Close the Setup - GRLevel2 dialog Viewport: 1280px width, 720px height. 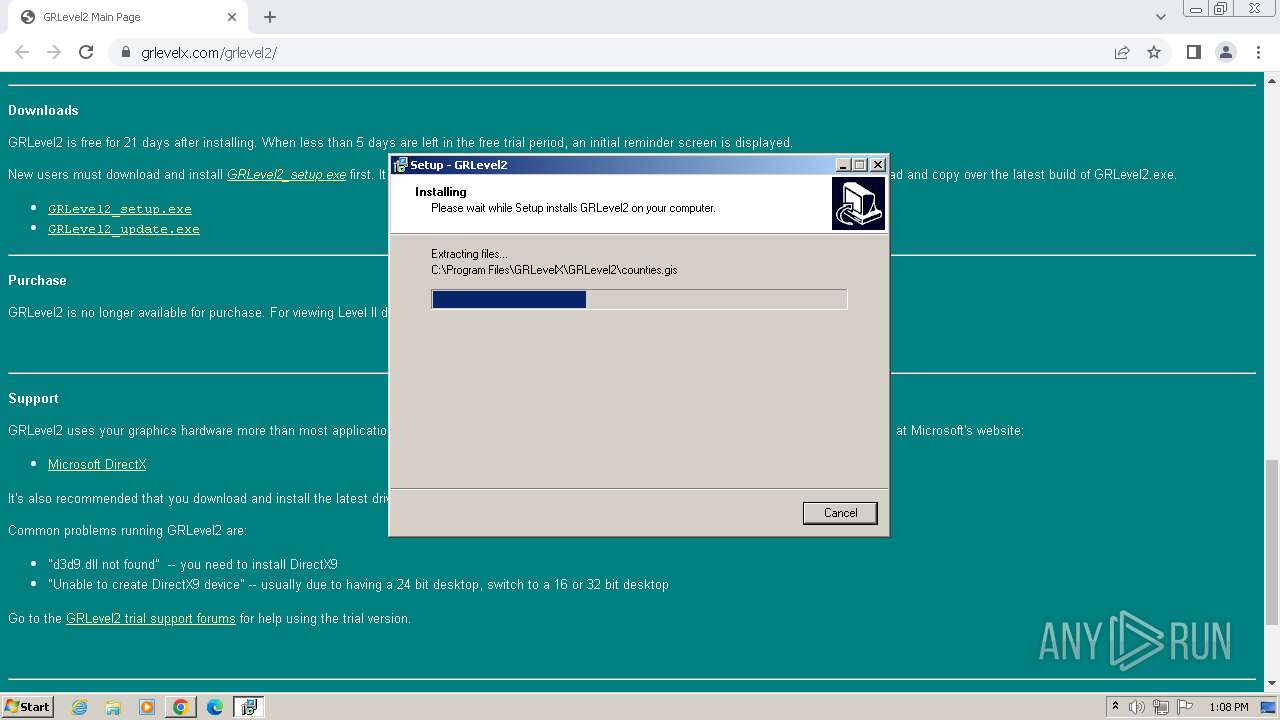pyautogui.click(x=878, y=165)
